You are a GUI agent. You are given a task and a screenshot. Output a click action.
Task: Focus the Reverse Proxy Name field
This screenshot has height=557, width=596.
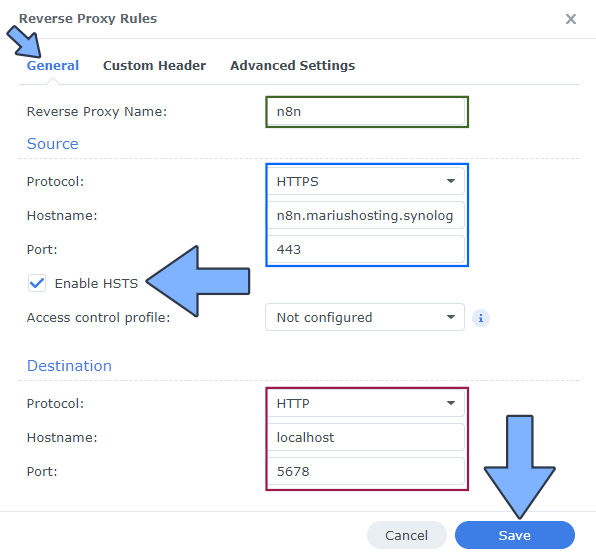(366, 112)
